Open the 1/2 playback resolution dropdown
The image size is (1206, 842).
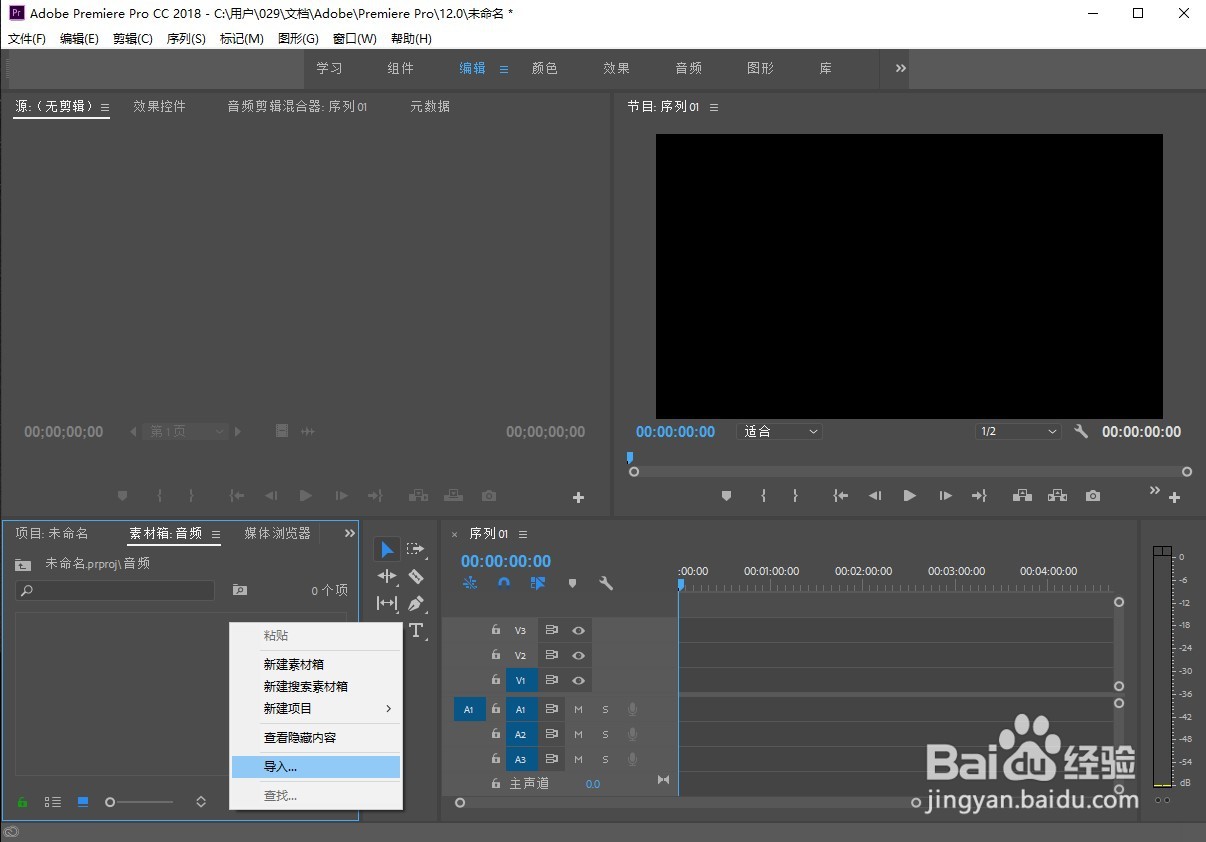(1017, 431)
